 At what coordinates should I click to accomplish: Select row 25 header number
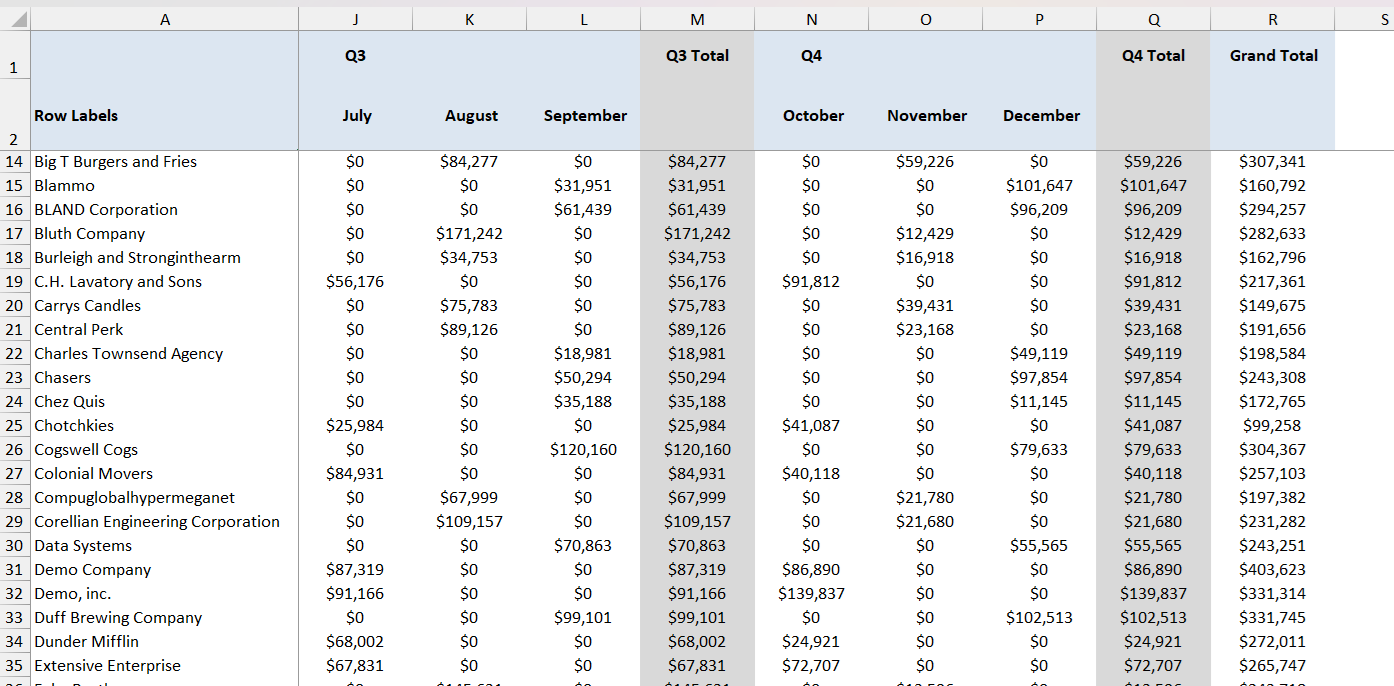click(15, 426)
